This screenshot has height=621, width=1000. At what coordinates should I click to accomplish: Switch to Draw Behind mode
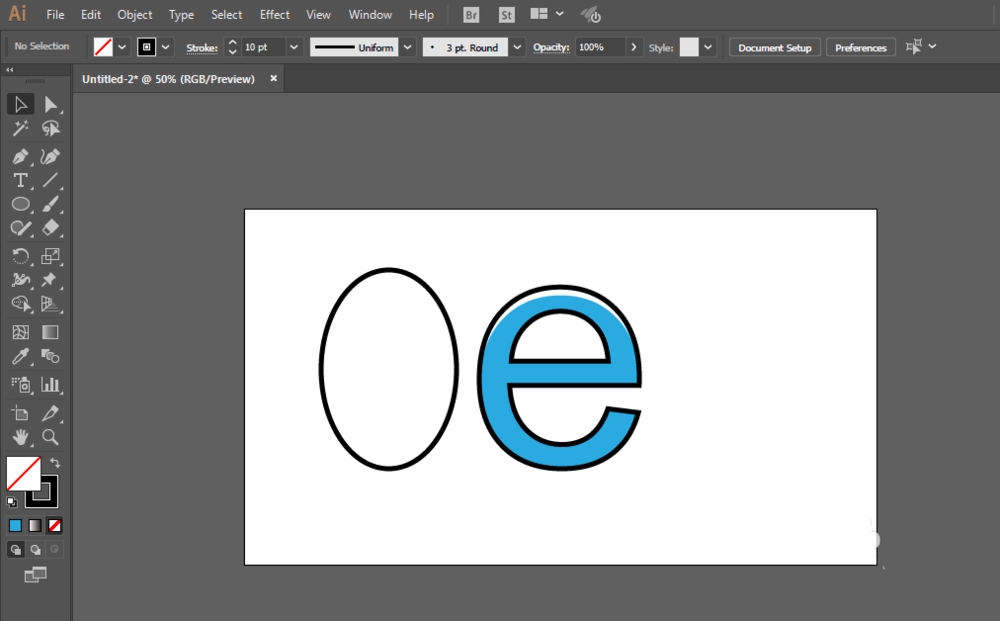pyautogui.click(x=35, y=549)
